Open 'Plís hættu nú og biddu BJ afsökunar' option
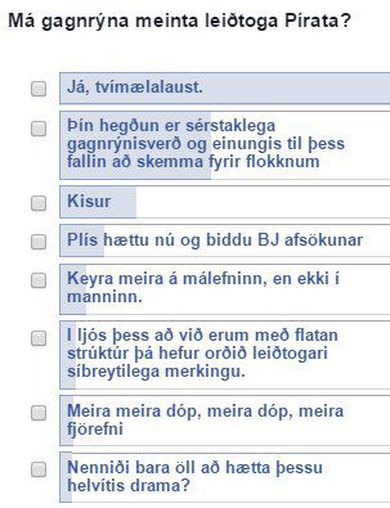390x508 pixels. point(215,240)
